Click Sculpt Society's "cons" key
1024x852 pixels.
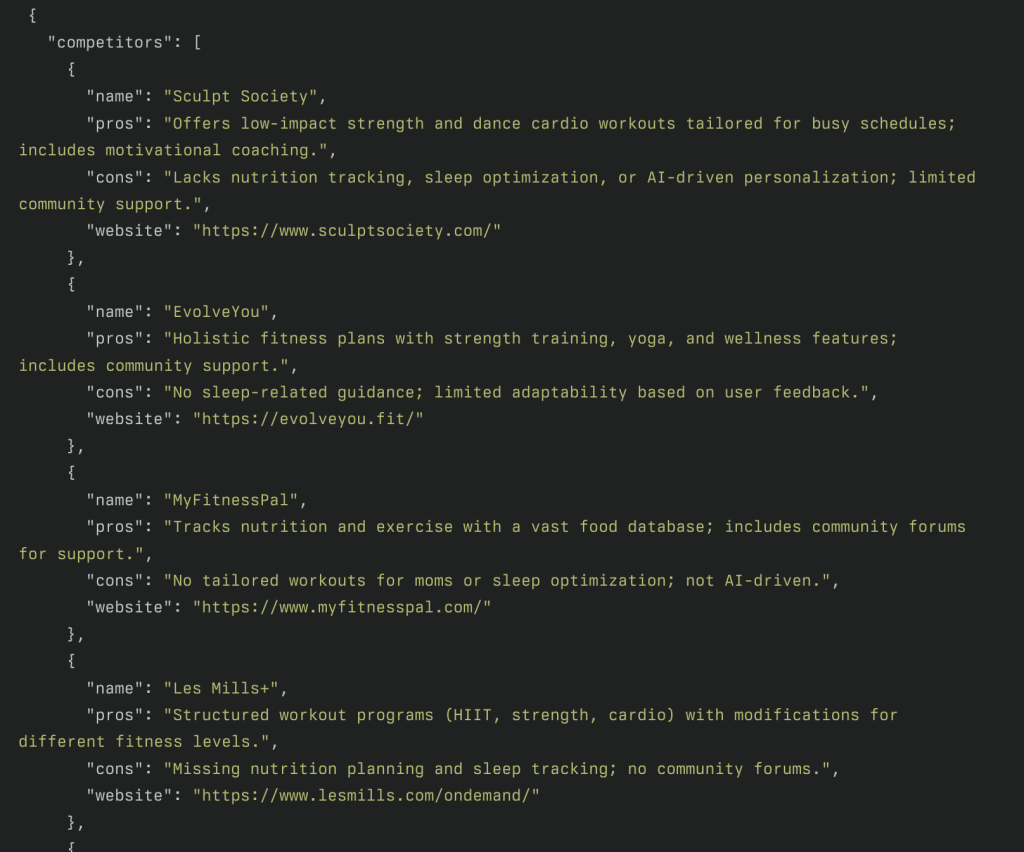(x=115, y=178)
